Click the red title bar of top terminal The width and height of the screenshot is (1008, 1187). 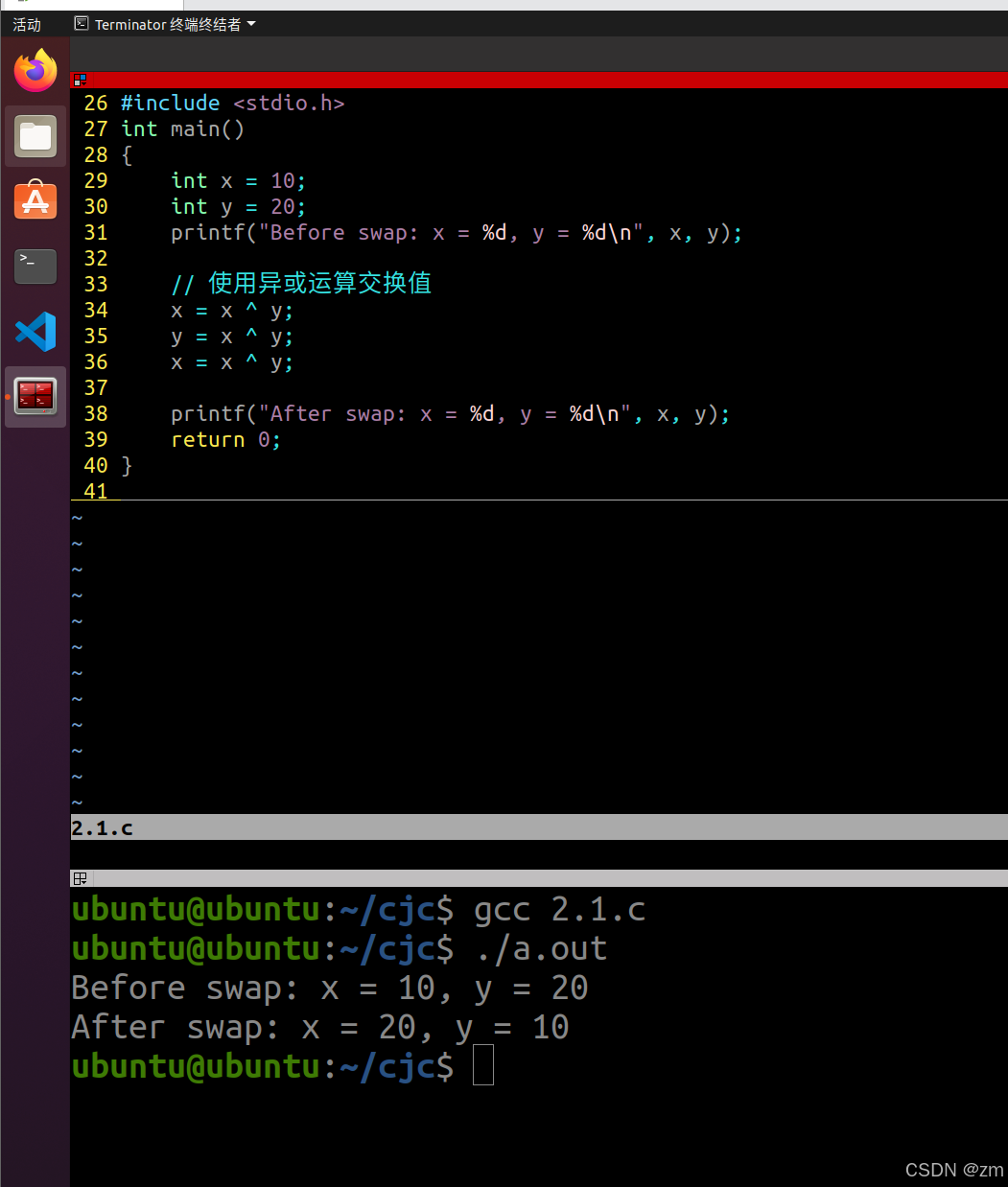point(539,80)
